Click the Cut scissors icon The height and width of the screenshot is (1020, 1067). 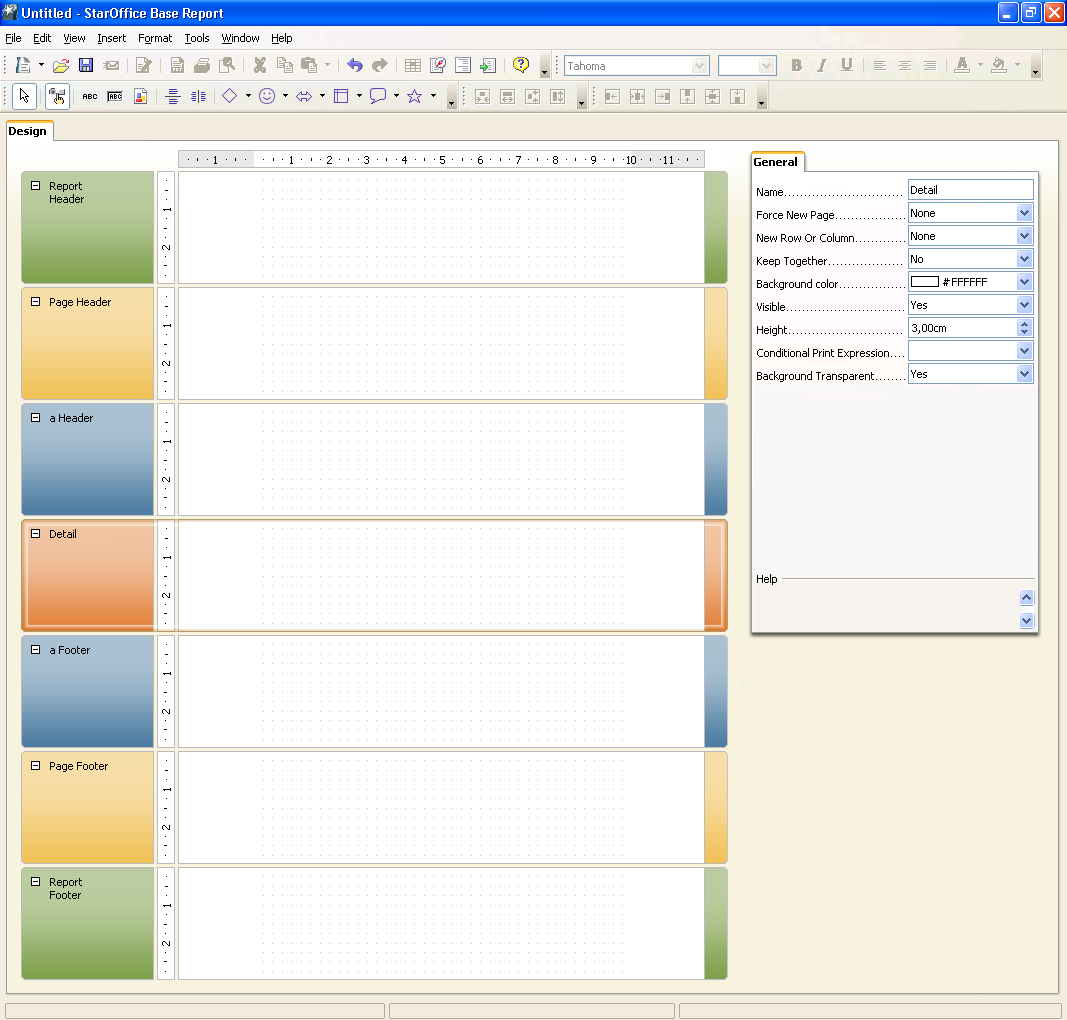coord(259,65)
